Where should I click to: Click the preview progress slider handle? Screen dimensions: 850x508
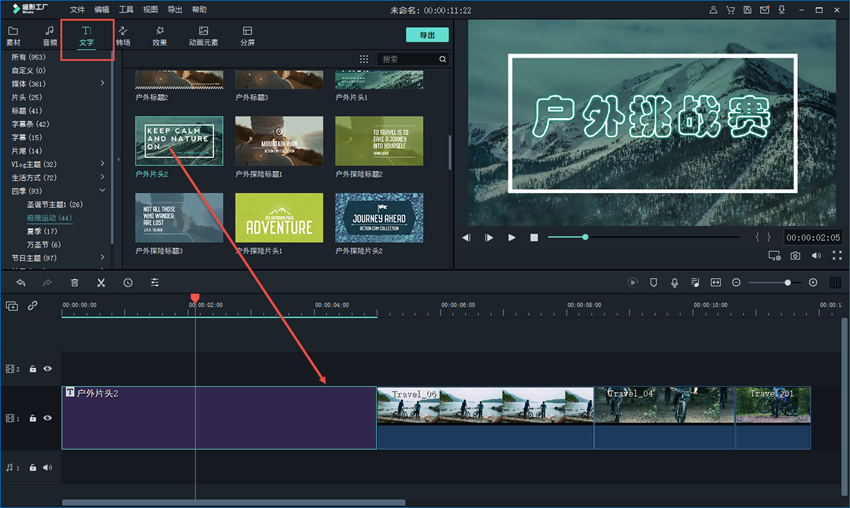click(585, 237)
